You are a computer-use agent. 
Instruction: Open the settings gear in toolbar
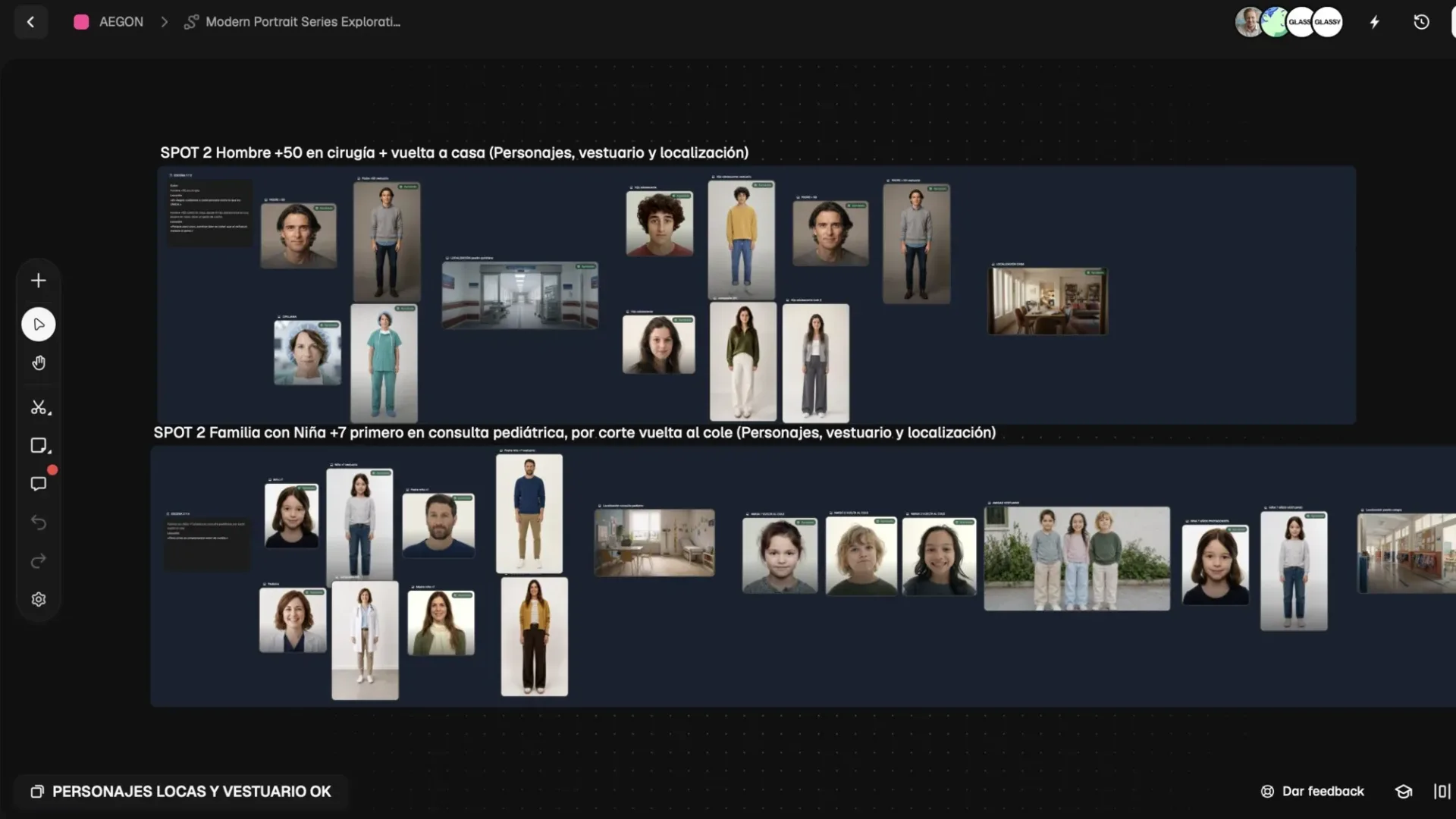coord(39,600)
